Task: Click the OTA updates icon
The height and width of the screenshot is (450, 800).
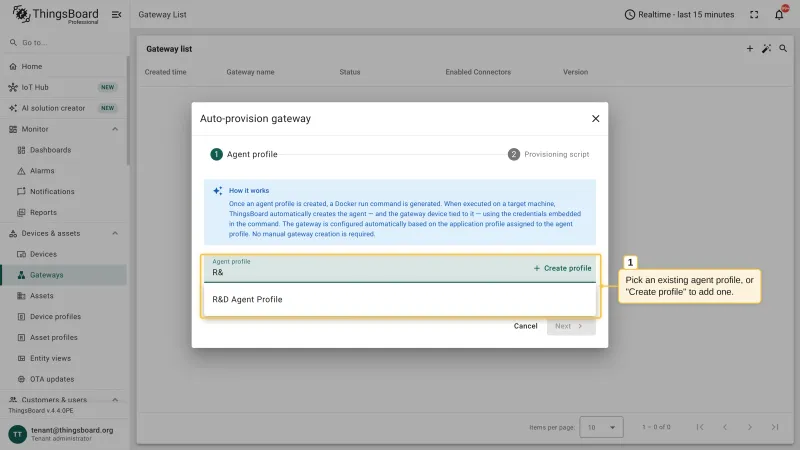Action: 21,379
